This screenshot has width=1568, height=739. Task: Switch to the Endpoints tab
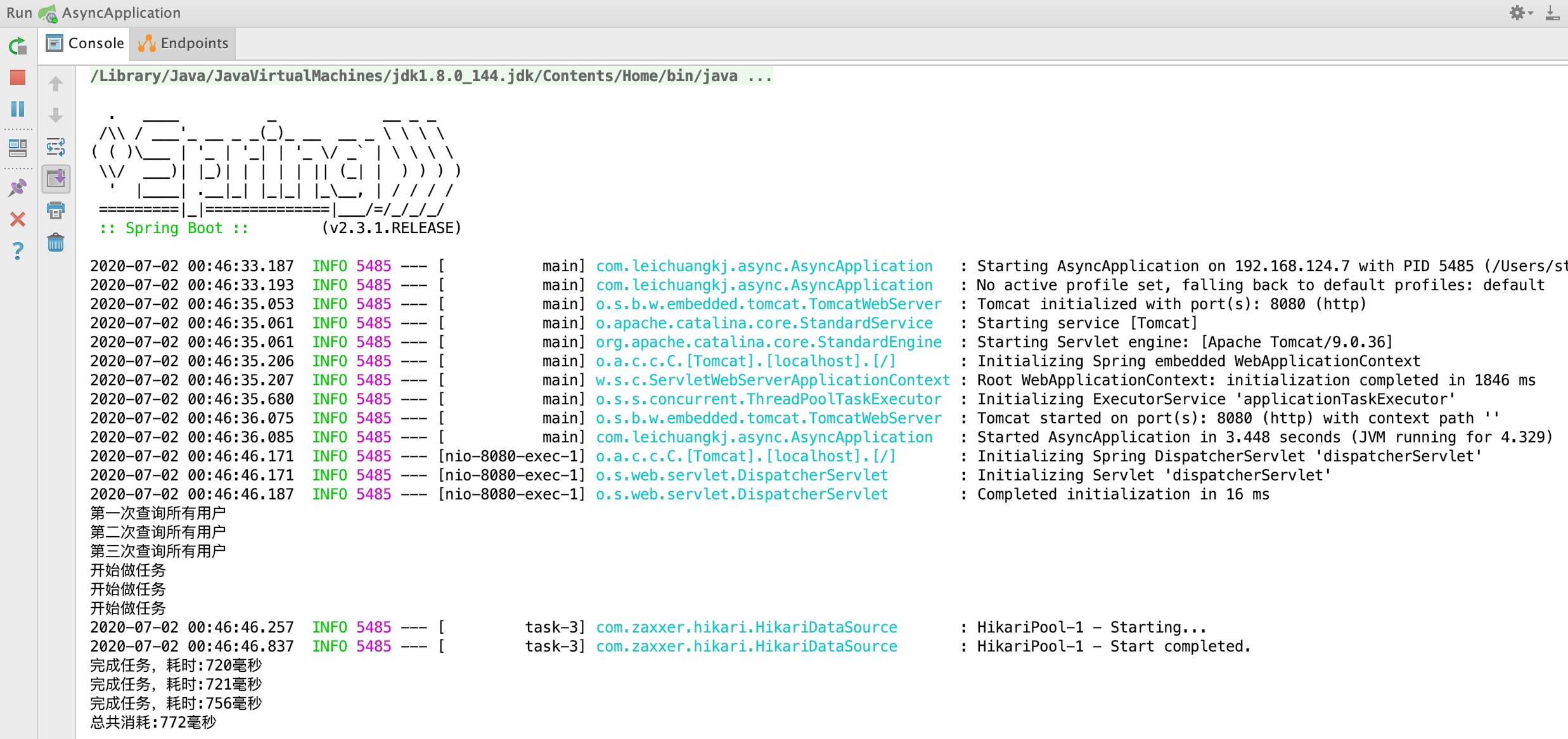183,43
